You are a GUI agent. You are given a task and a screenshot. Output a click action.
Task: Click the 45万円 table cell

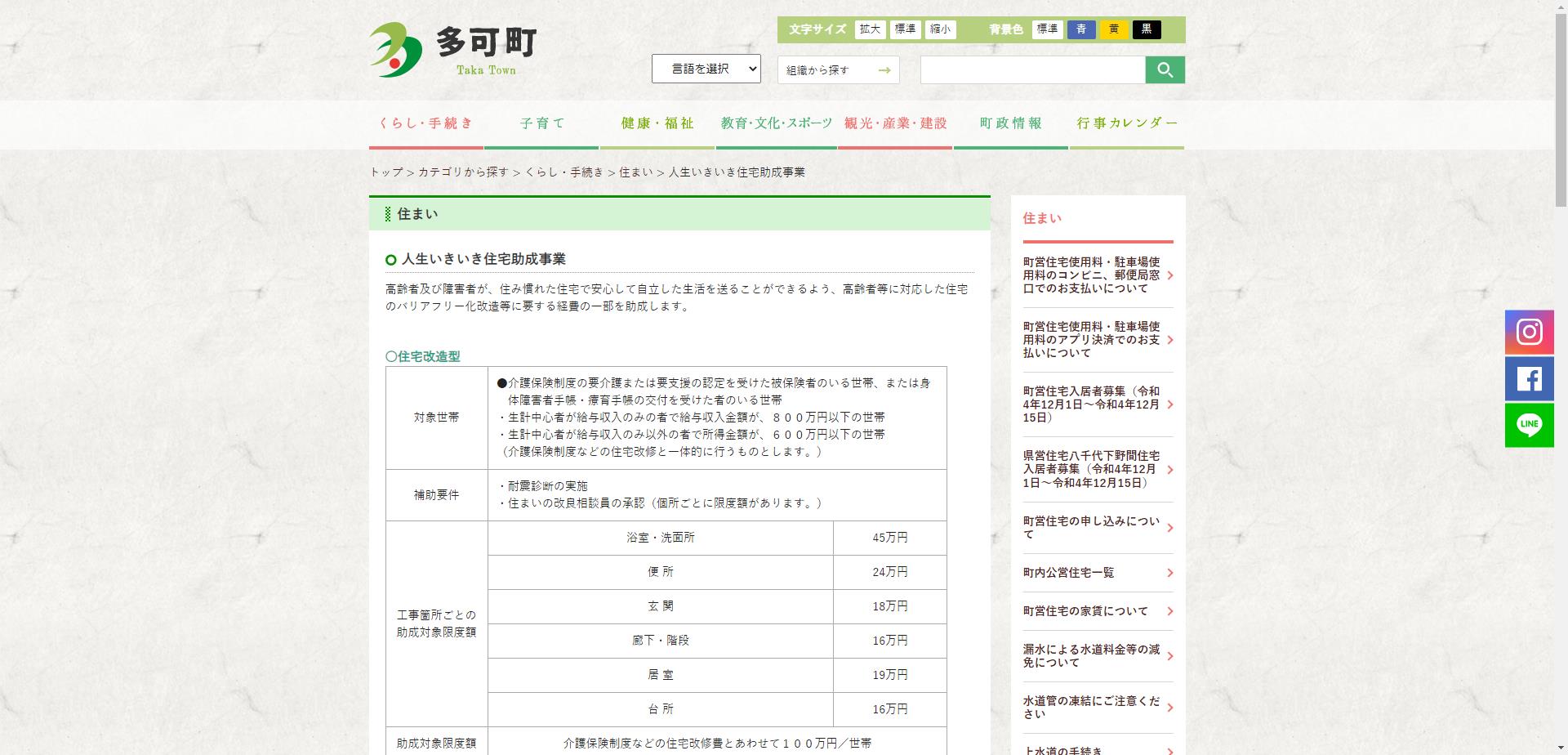[x=890, y=538]
